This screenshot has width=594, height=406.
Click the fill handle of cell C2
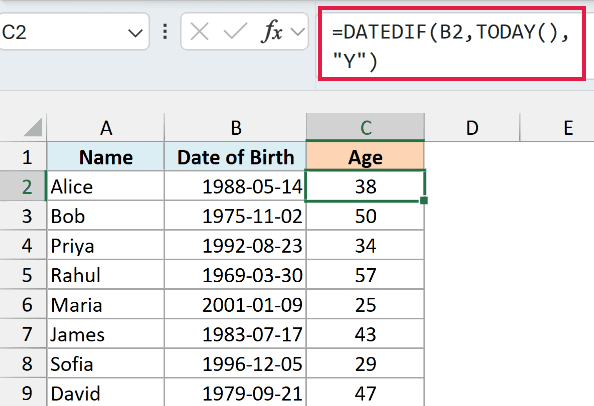click(x=424, y=200)
